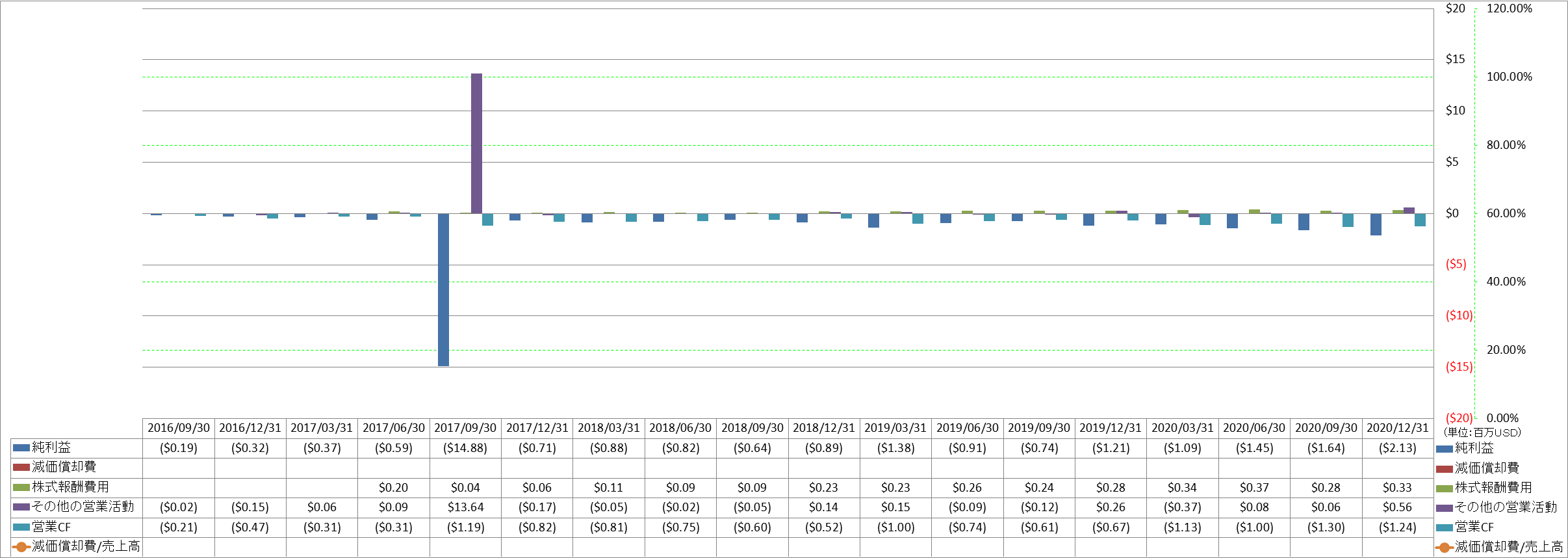Image resolution: width=1568 pixels, height=558 pixels.
Task: Click the 0.00% secondary axis label
Action: coord(1502,418)
